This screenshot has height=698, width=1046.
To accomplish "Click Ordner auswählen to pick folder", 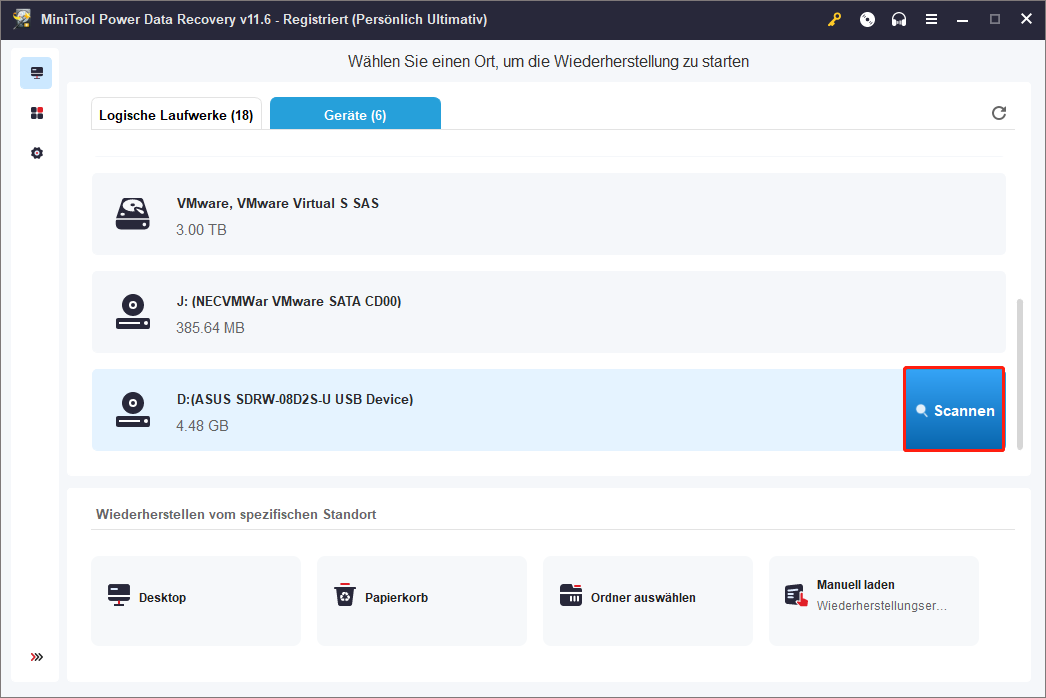I will point(647,600).
